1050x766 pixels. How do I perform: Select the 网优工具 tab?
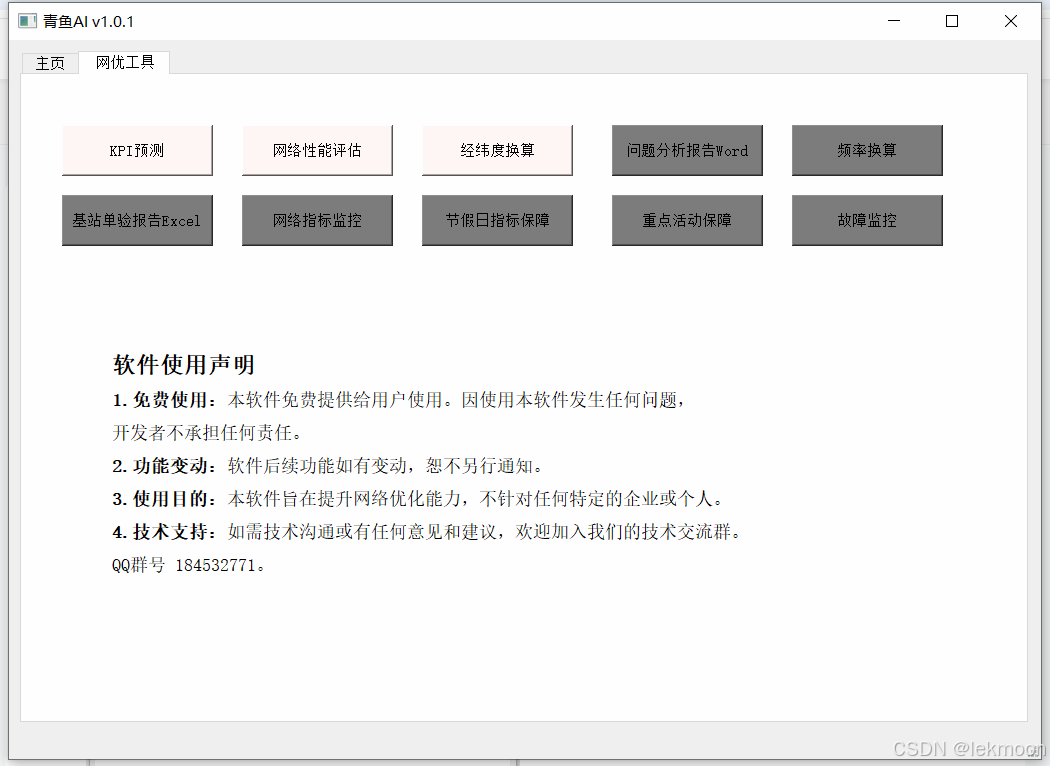click(125, 62)
